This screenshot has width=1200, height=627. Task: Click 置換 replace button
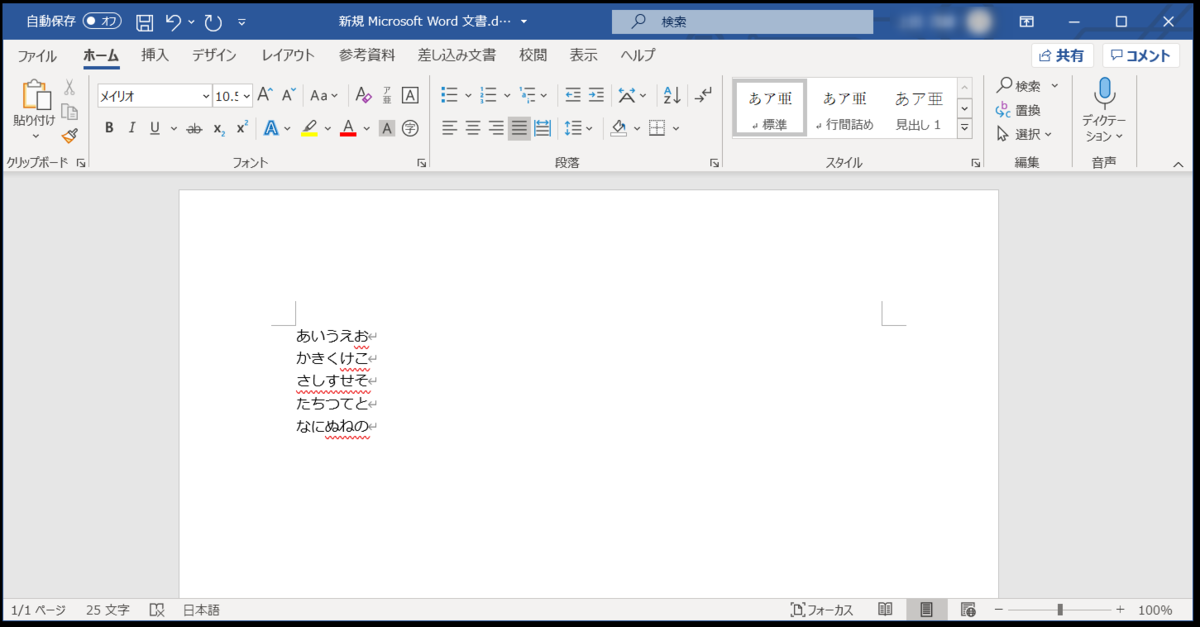[x=1018, y=110]
